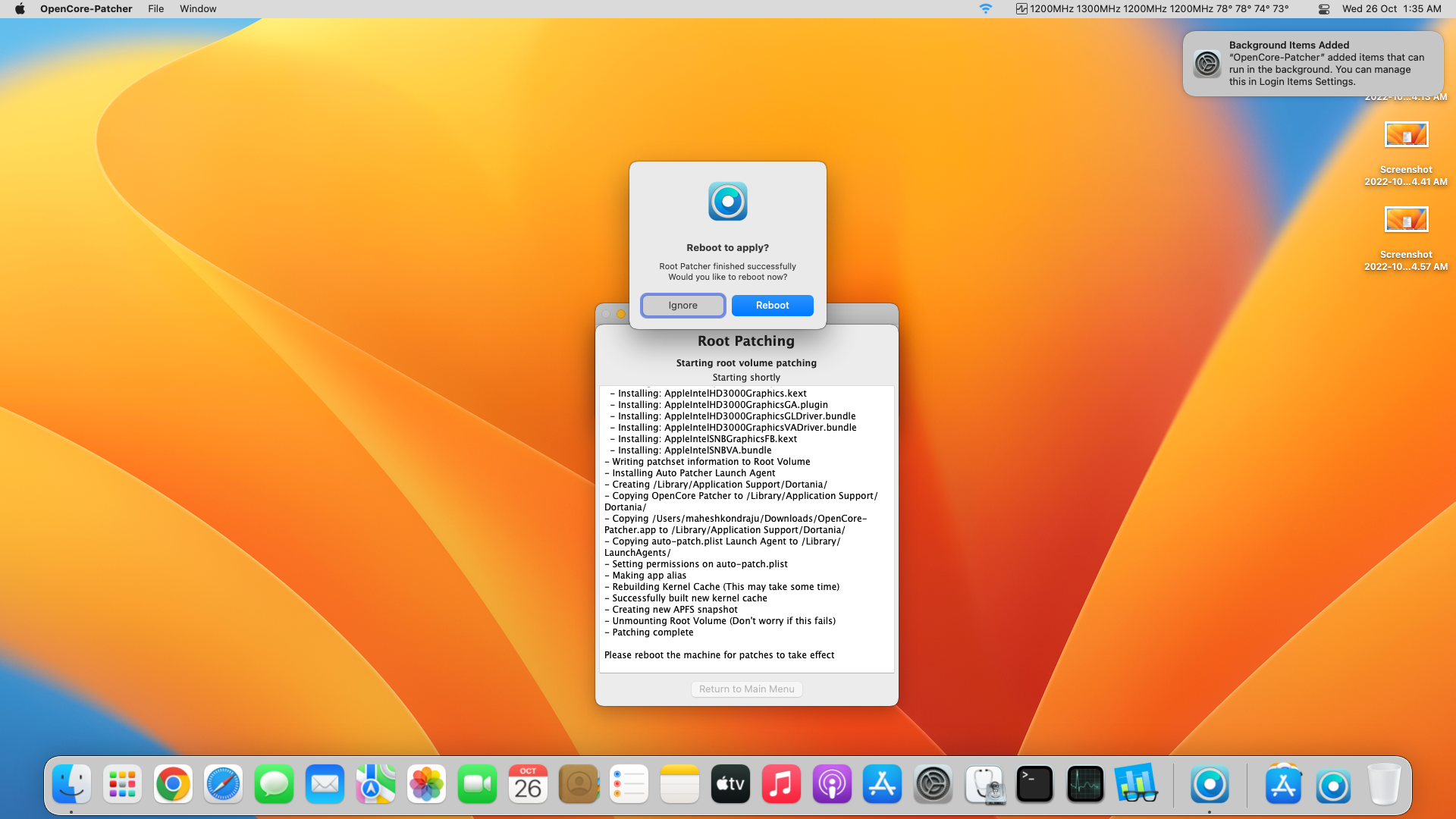
Task: Open Launchpad from the Dock
Action: (x=122, y=784)
